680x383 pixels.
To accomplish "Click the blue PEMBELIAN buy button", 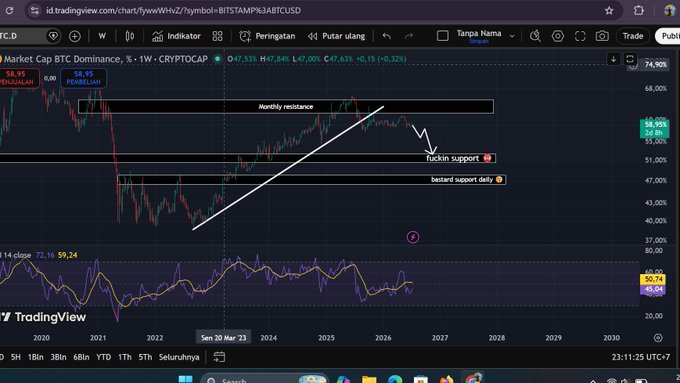I will click(x=83, y=78).
